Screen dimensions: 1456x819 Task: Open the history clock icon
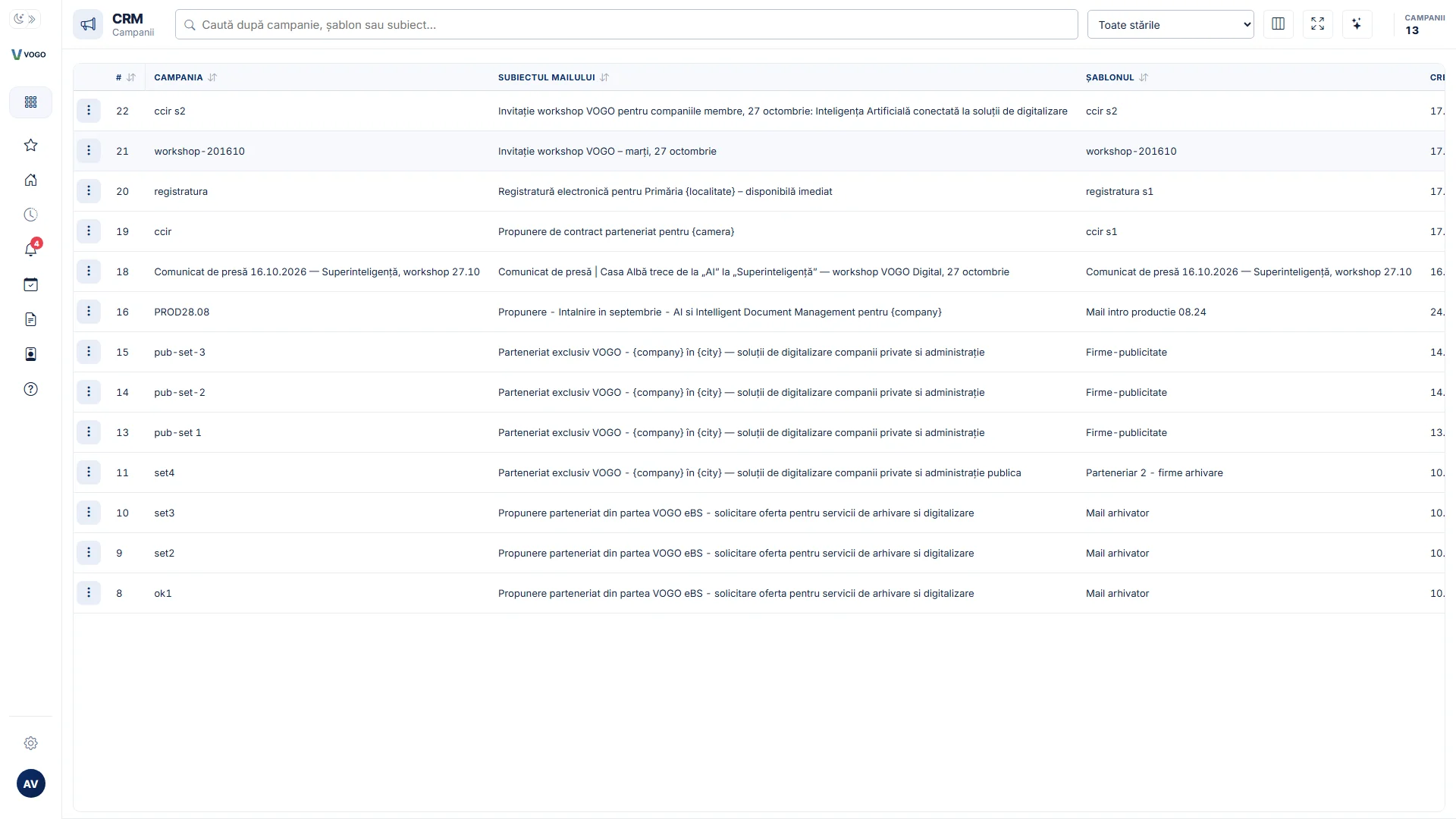coord(30,215)
